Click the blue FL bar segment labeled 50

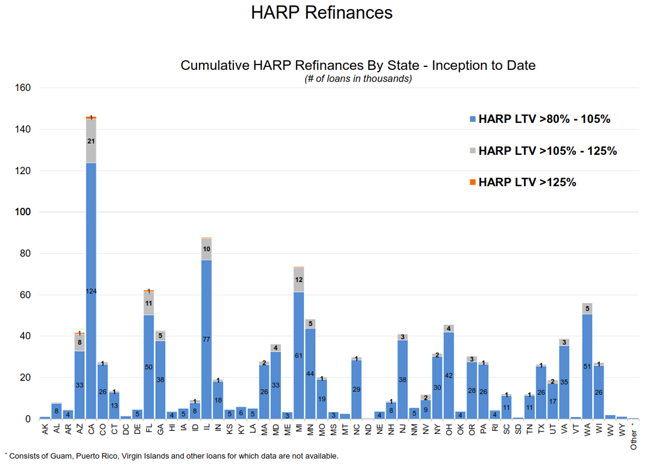(x=149, y=367)
